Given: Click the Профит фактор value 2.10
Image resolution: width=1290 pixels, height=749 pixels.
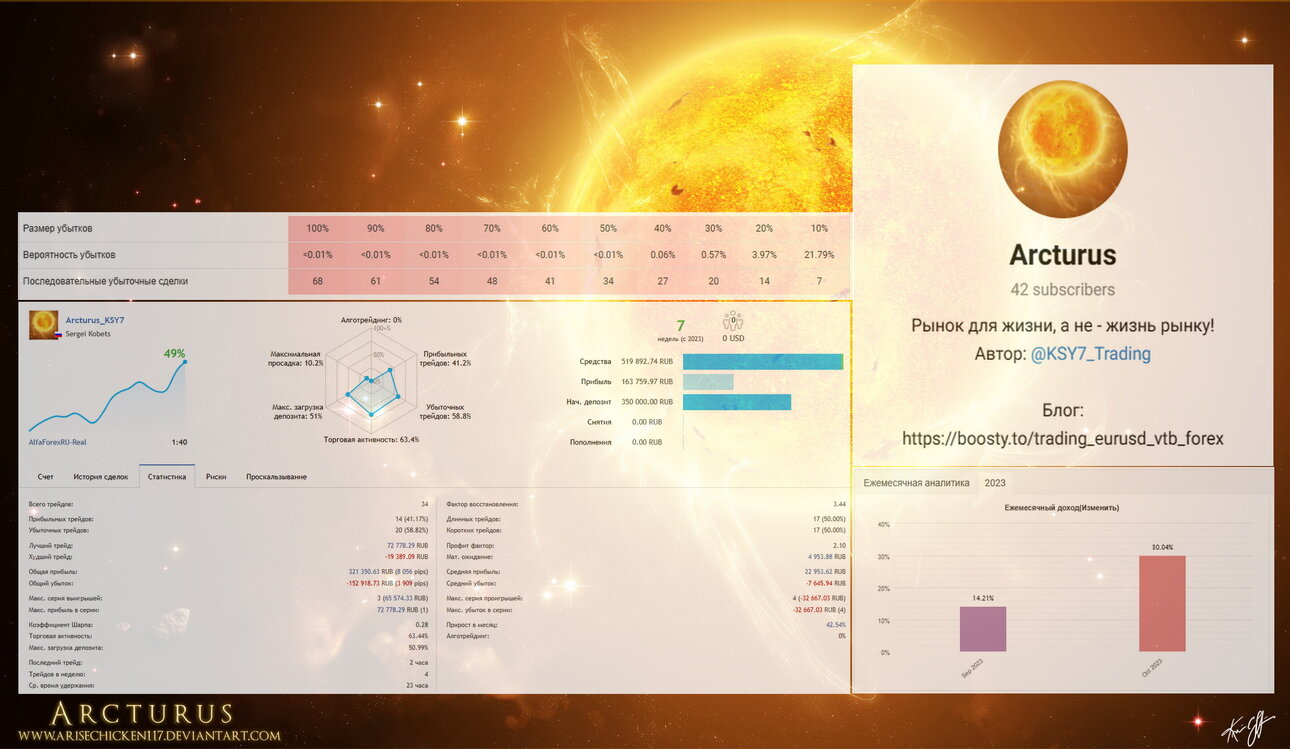Looking at the screenshot, I should 839,546.
